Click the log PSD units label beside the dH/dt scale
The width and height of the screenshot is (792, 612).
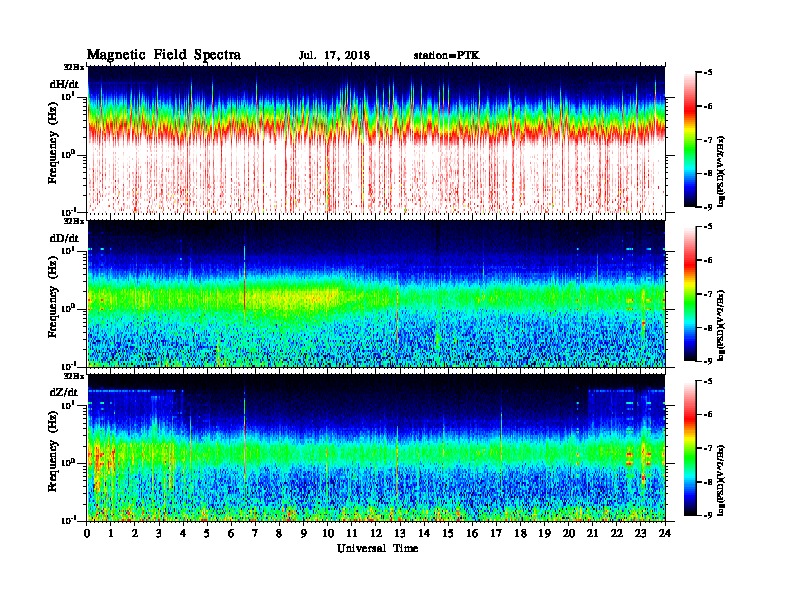(x=721, y=171)
